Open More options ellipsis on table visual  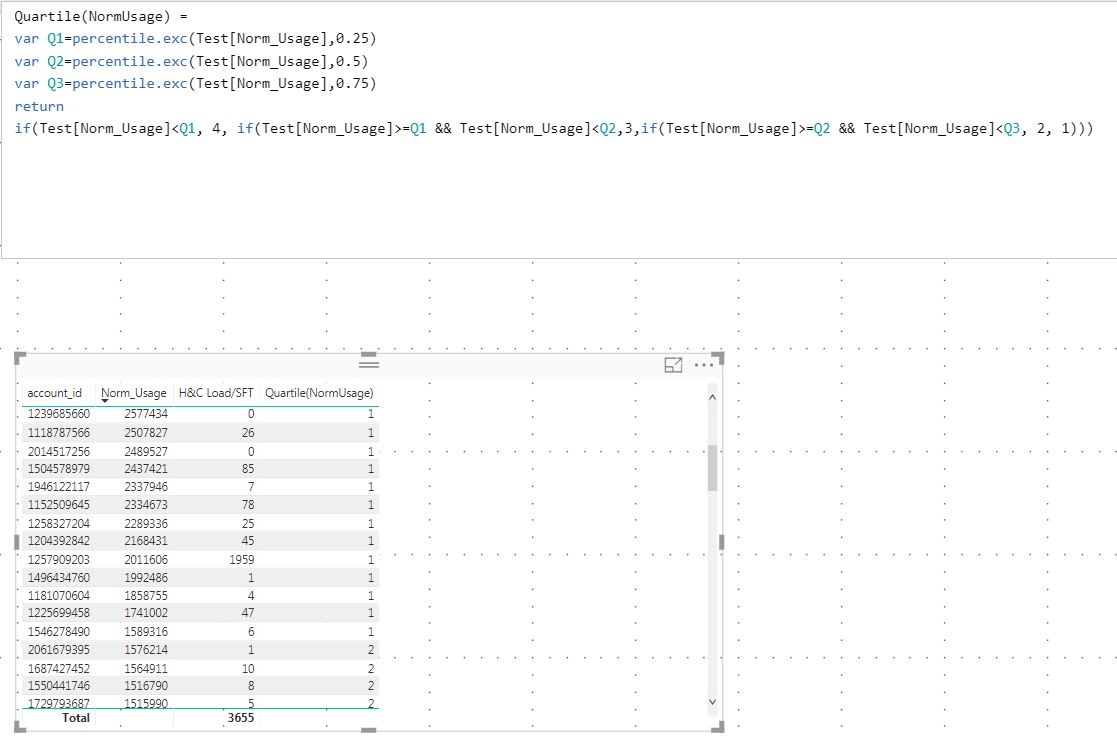point(704,365)
